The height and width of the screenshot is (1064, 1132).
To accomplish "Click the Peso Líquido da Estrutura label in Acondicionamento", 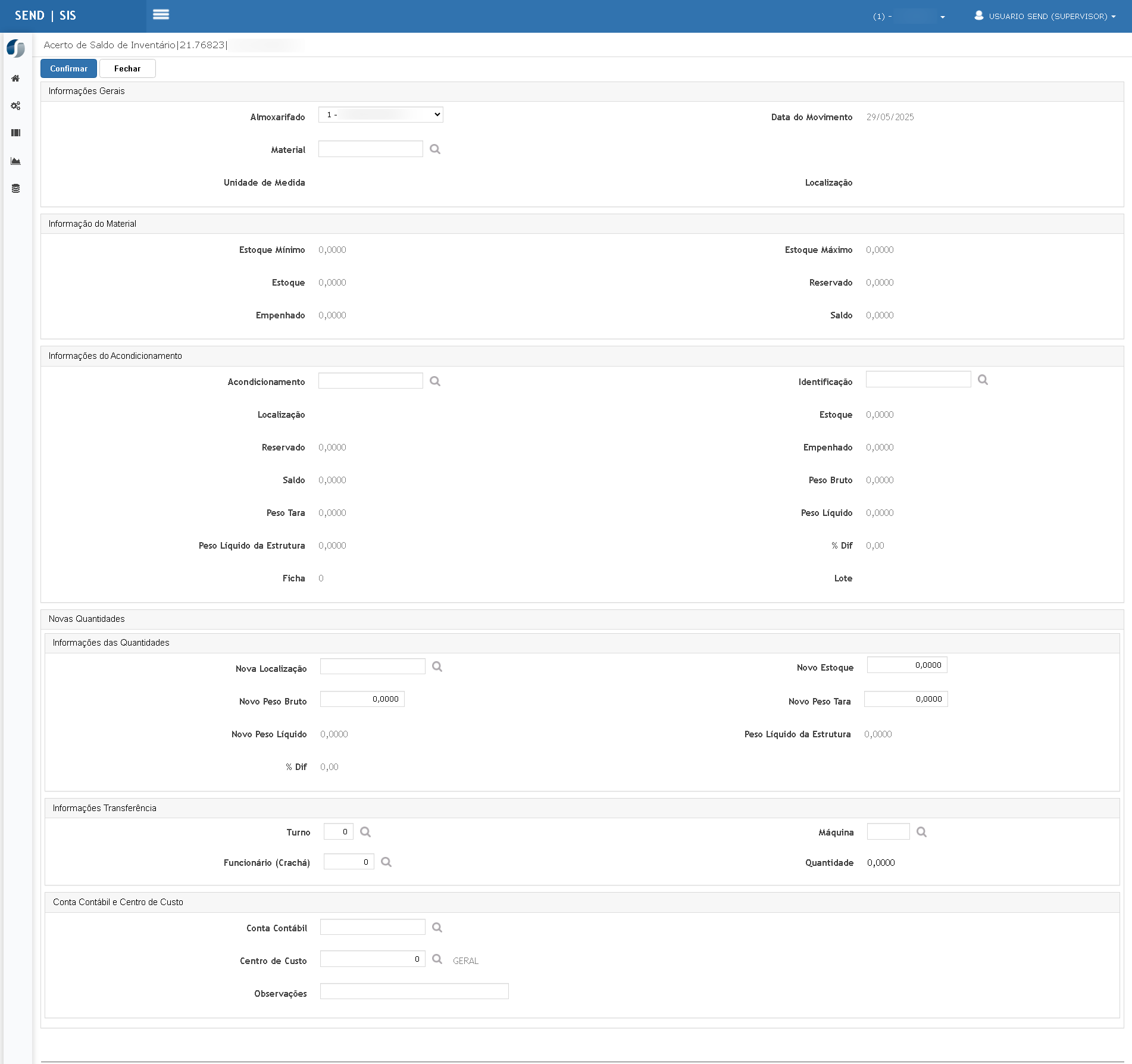I will (252, 546).
